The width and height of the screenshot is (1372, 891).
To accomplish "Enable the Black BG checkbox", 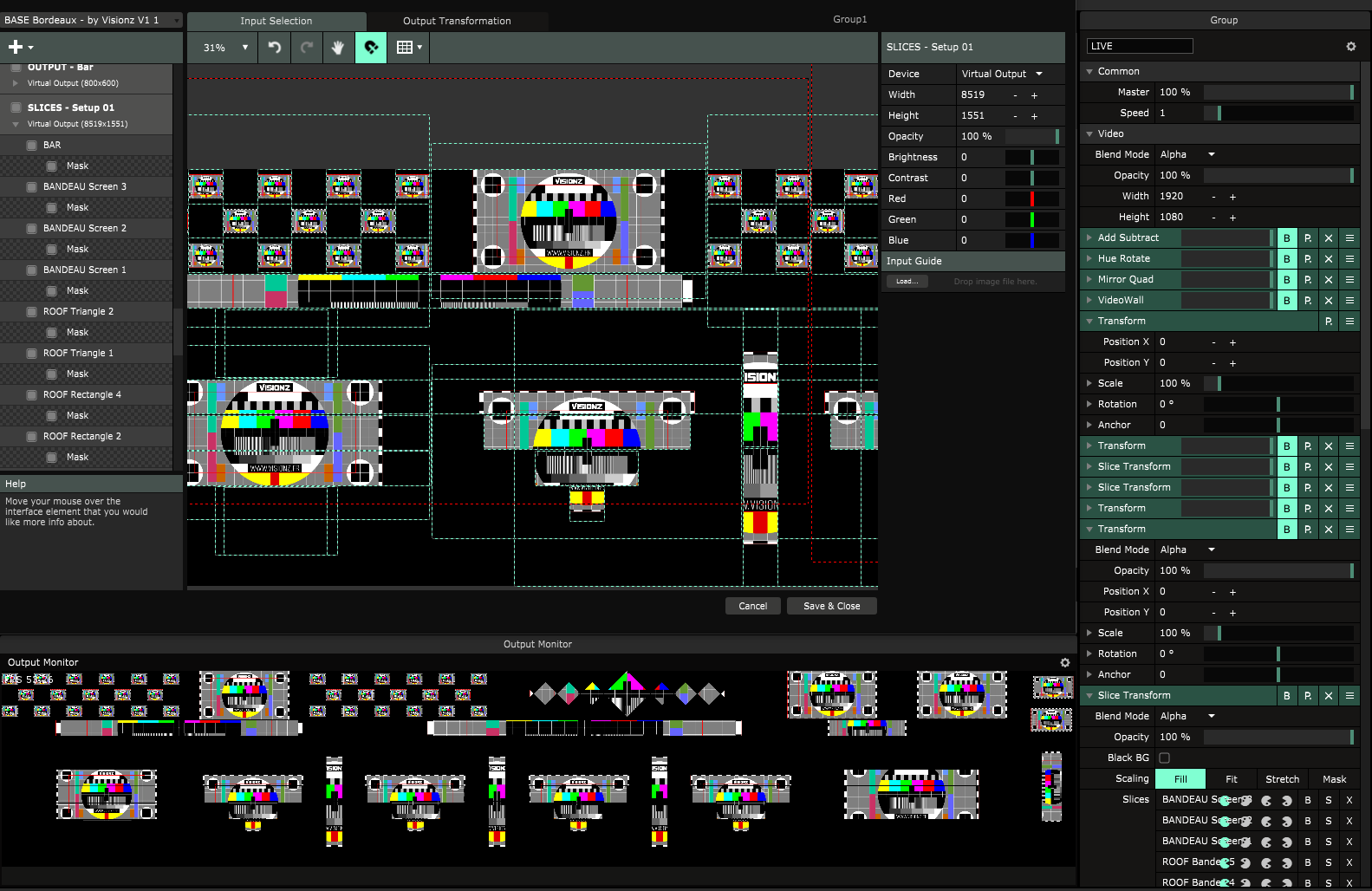I will (x=1165, y=758).
